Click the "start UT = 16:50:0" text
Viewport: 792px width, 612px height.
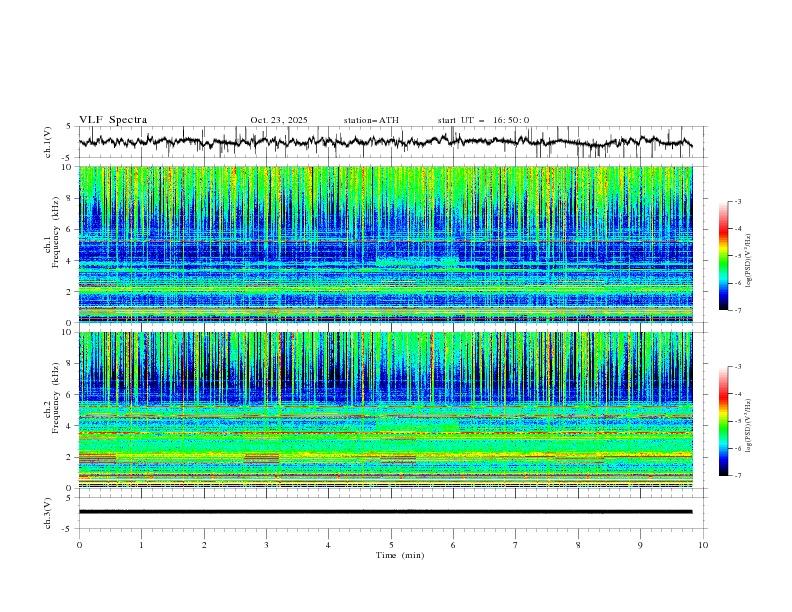tap(483, 120)
